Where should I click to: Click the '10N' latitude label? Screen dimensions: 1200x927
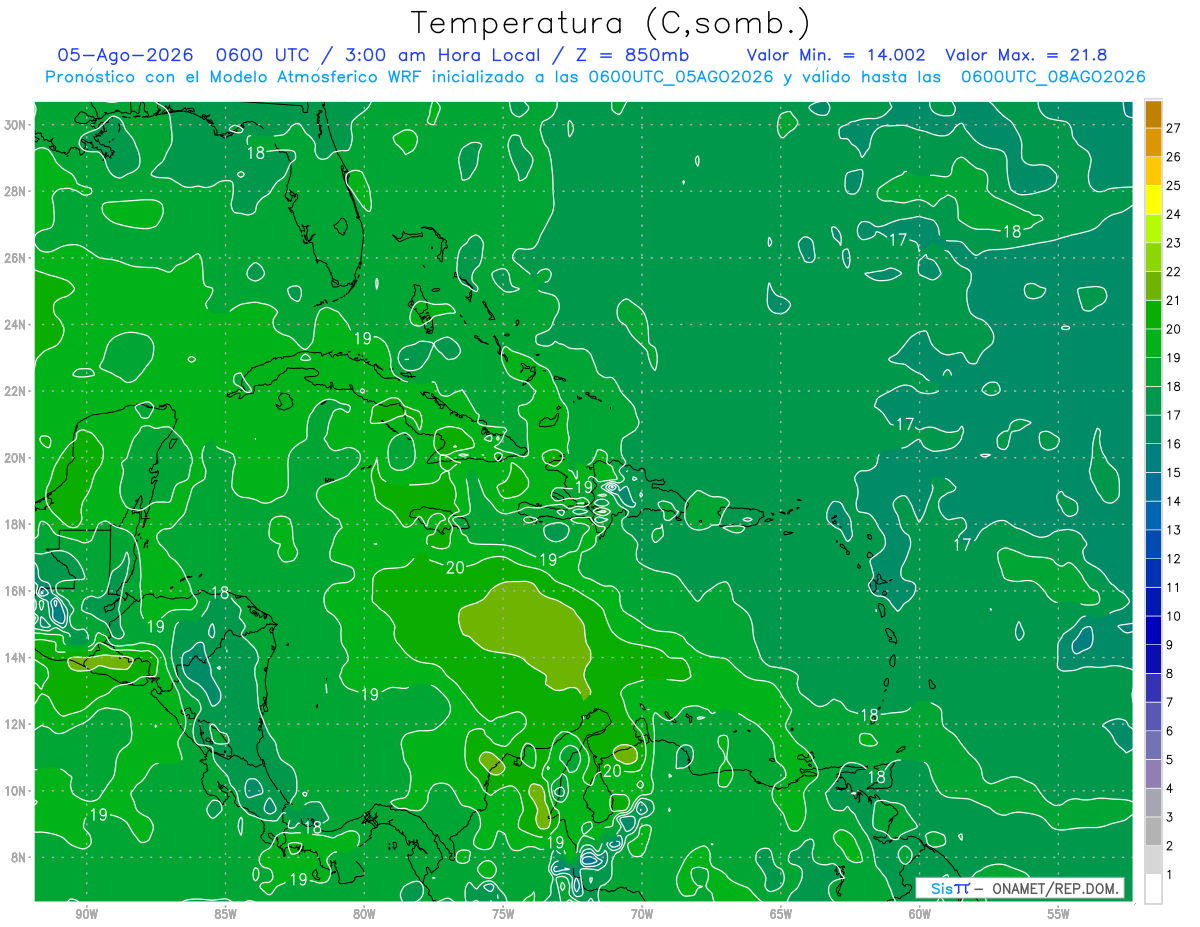pos(15,791)
